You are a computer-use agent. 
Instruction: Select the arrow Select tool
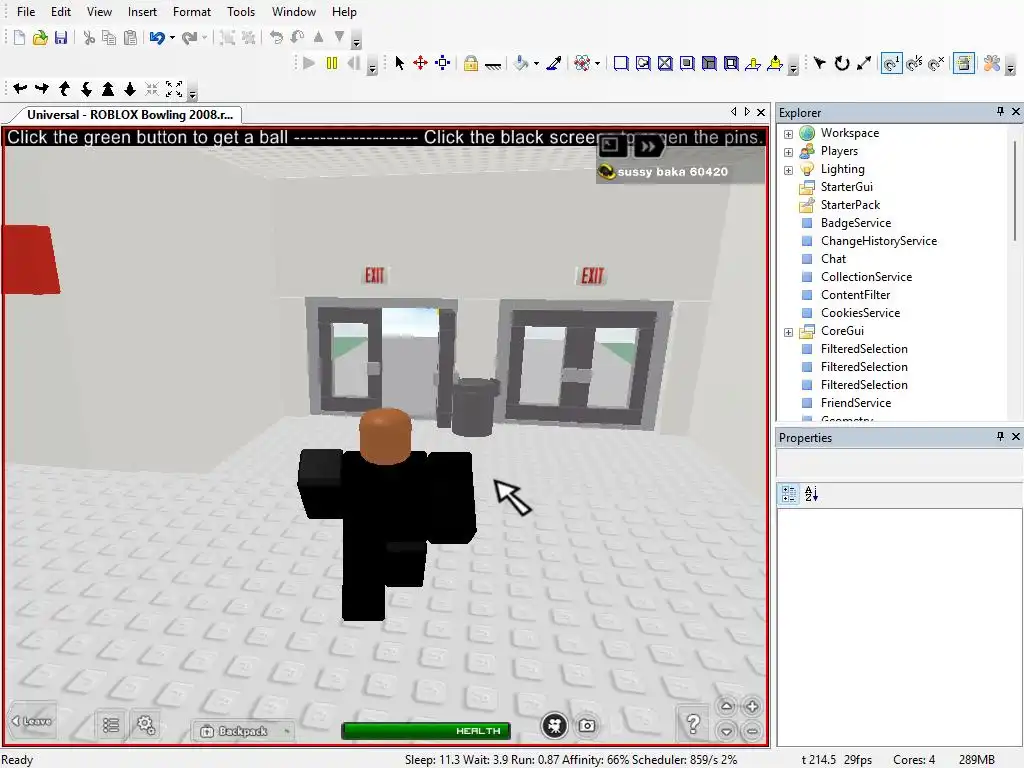pos(400,63)
